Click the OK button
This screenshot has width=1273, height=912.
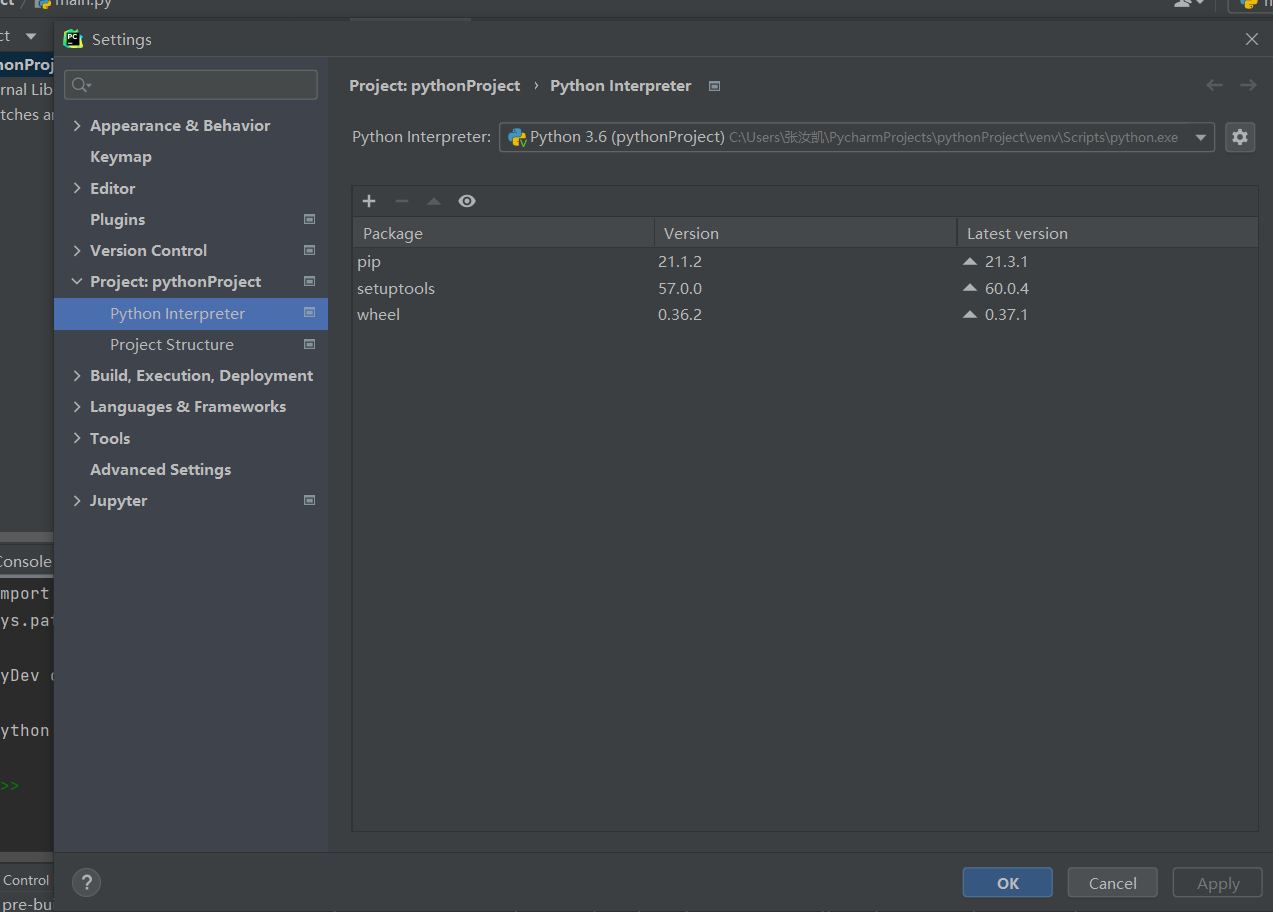pos(1007,883)
